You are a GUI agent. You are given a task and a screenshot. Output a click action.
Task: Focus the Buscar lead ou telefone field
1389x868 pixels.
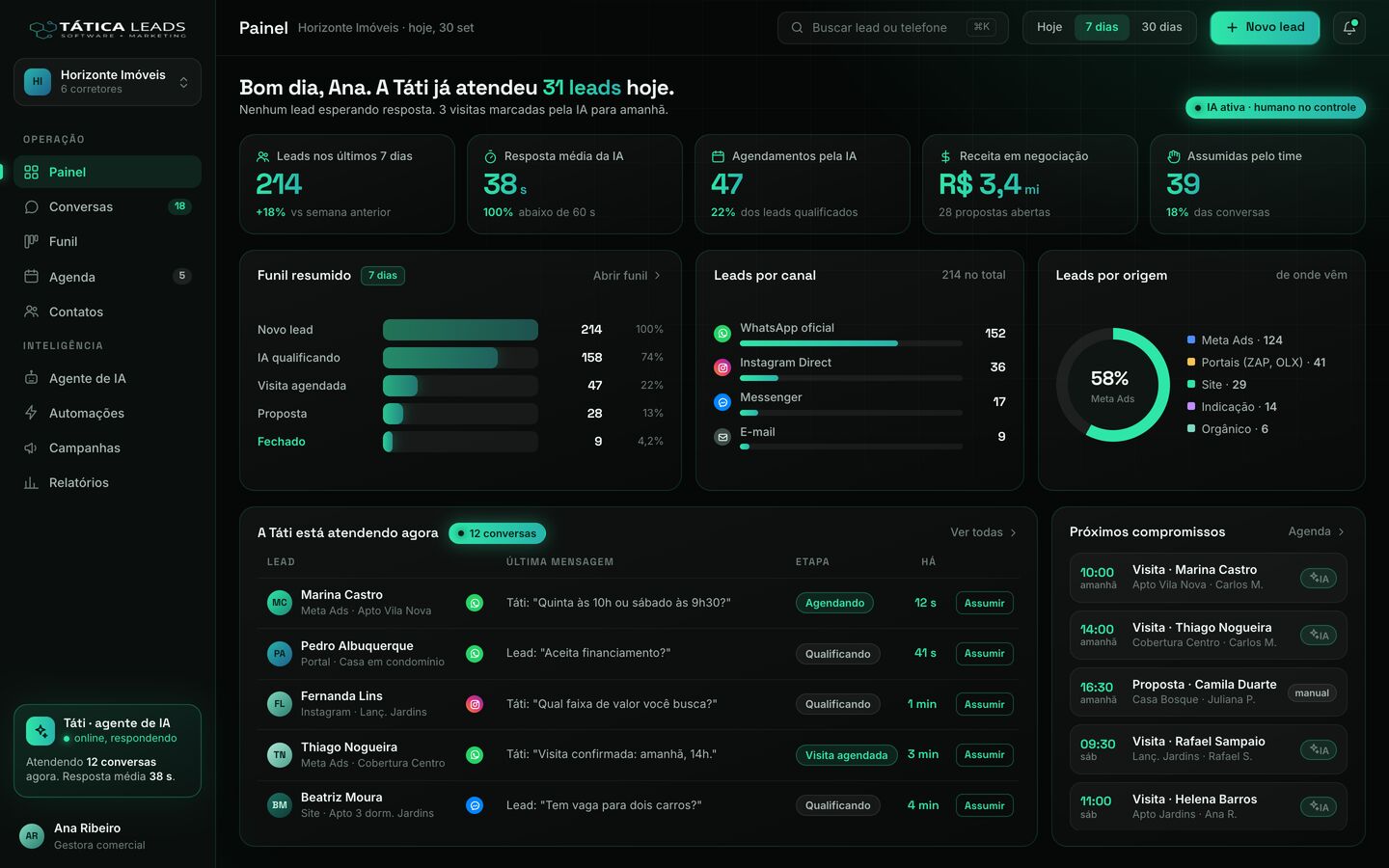click(x=892, y=27)
